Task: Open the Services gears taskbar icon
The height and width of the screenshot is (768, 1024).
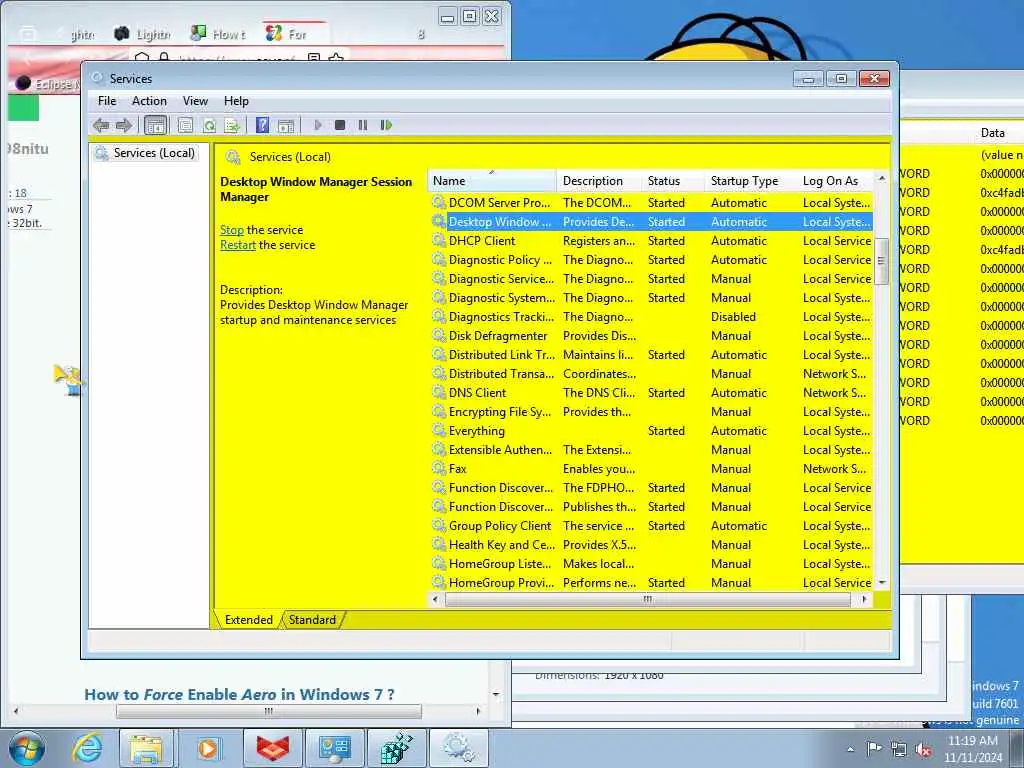Action: 459,749
